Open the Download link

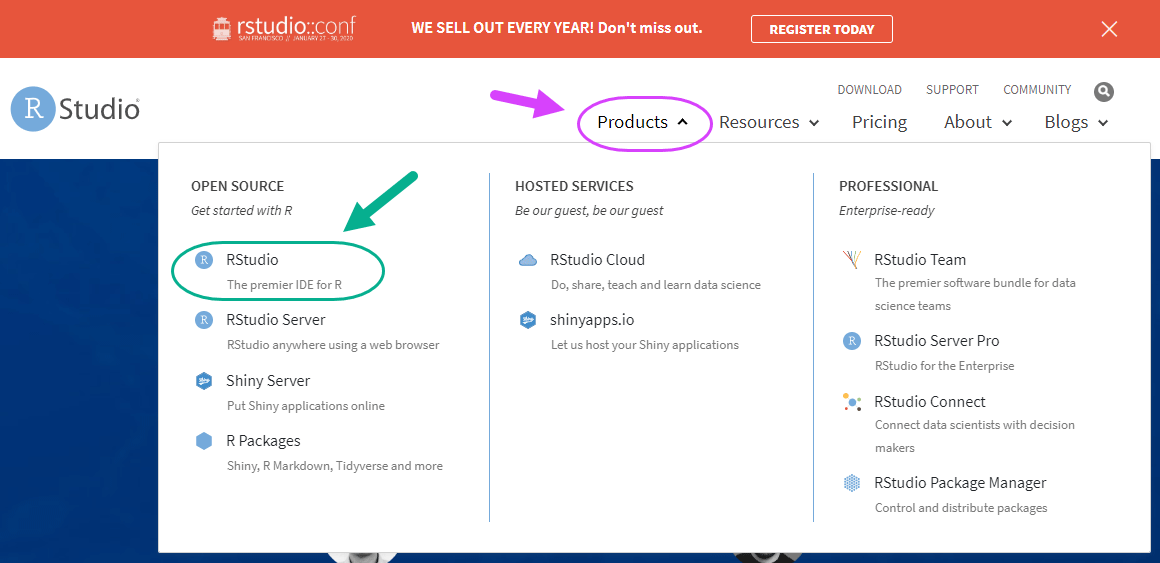tap(869, 90)
